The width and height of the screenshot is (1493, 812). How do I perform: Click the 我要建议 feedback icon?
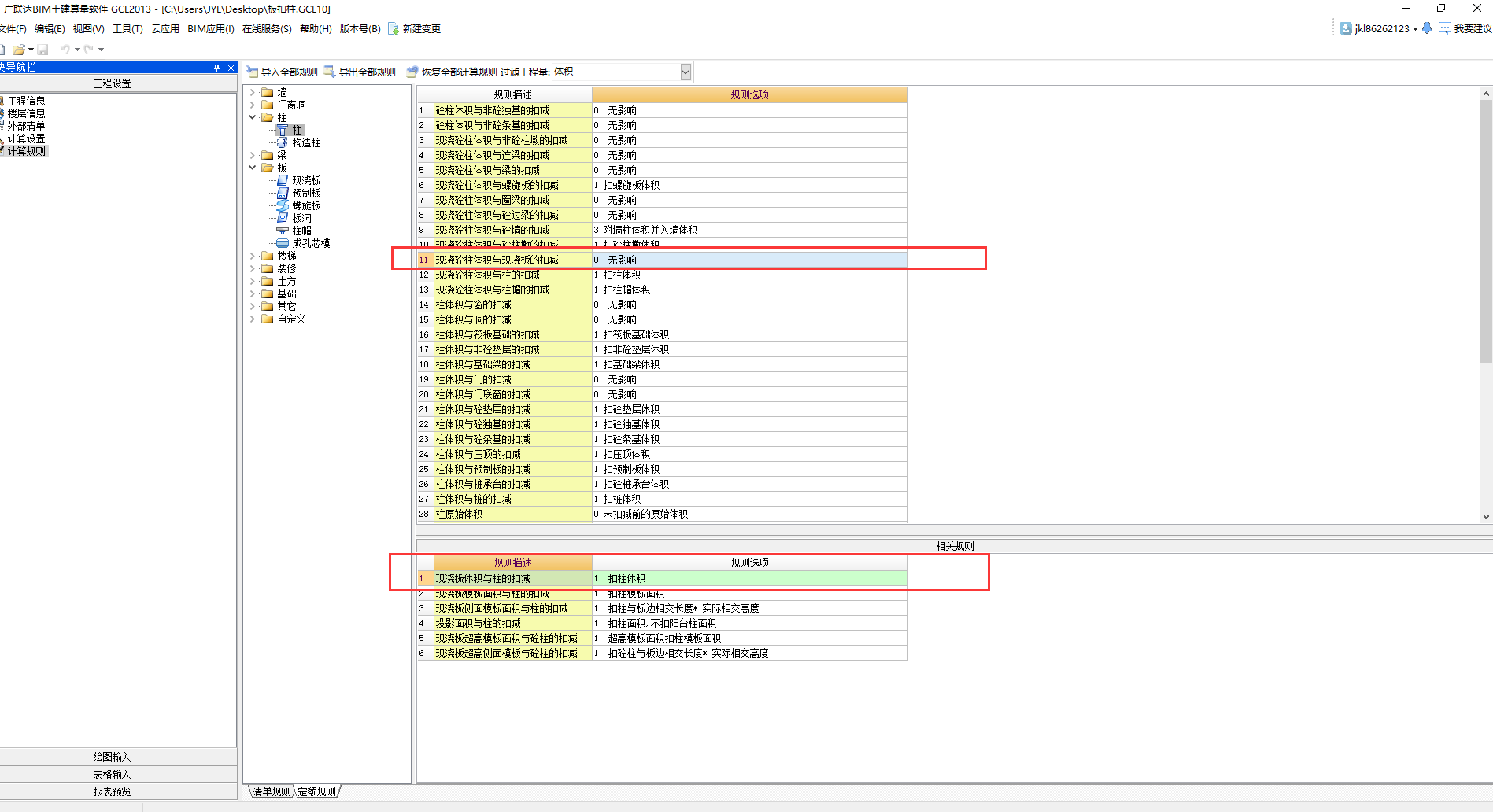tap(1445, 28)
